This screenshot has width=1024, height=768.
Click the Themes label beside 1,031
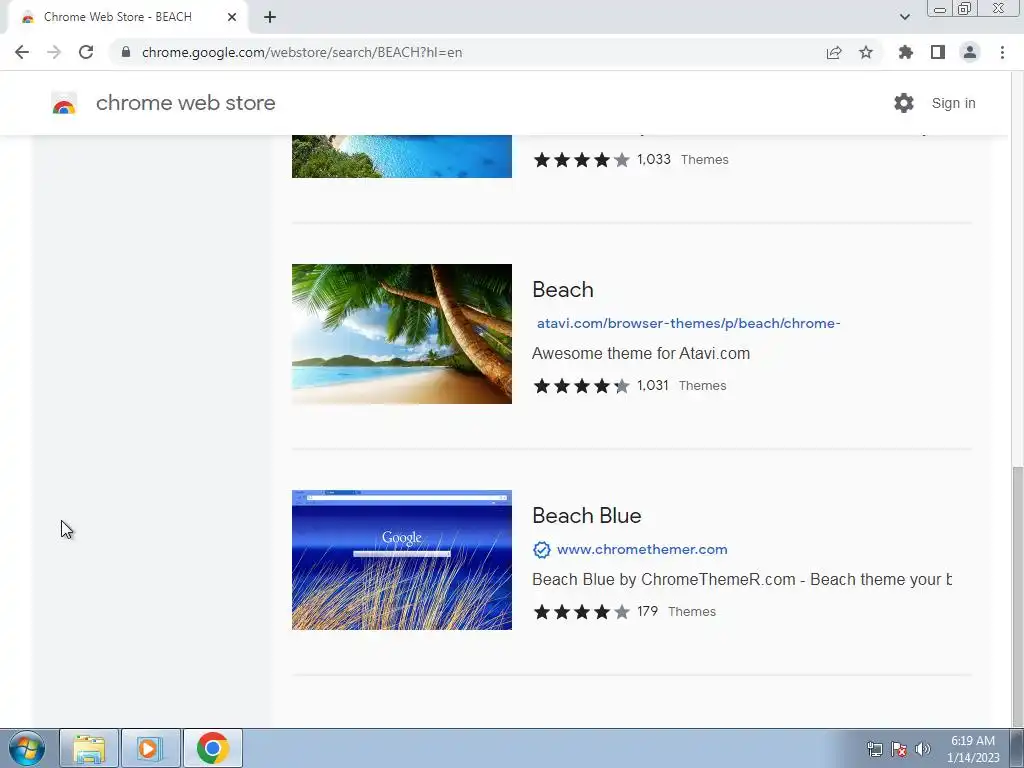click(703, 386)
